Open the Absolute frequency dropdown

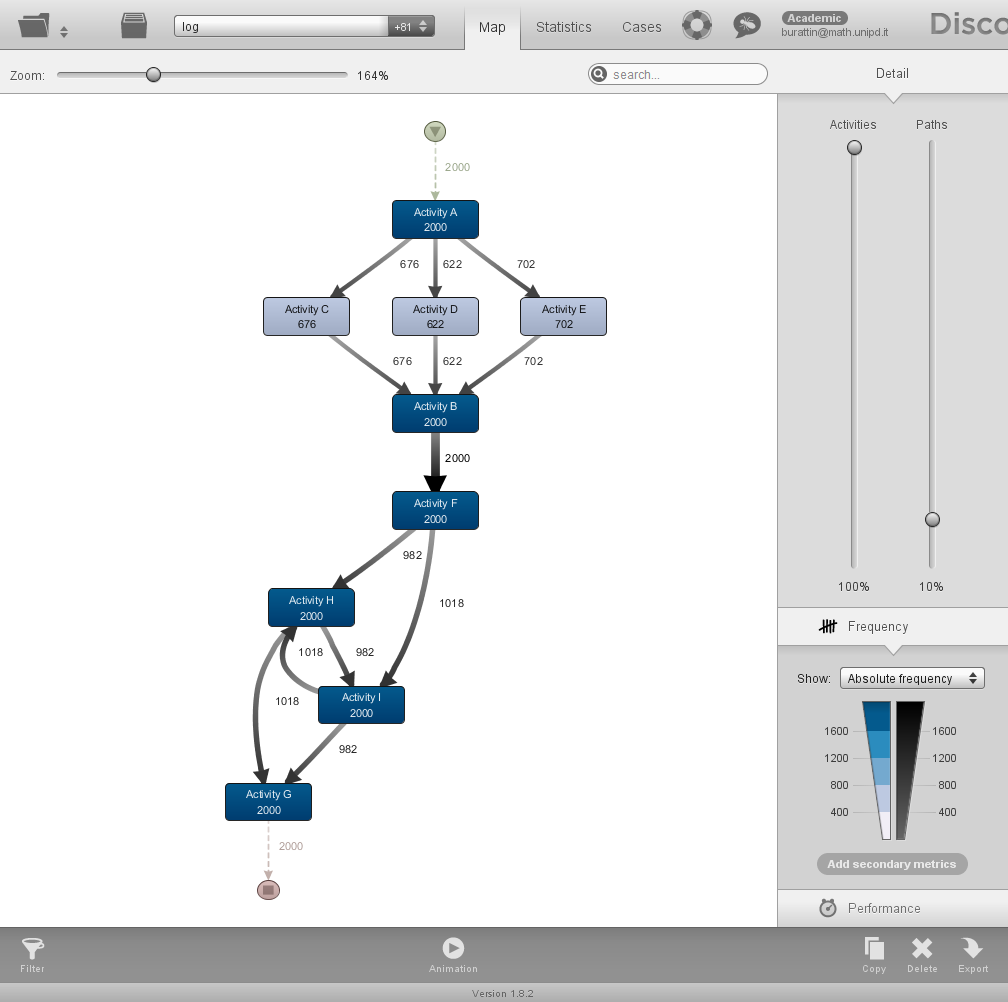[912, 678]
